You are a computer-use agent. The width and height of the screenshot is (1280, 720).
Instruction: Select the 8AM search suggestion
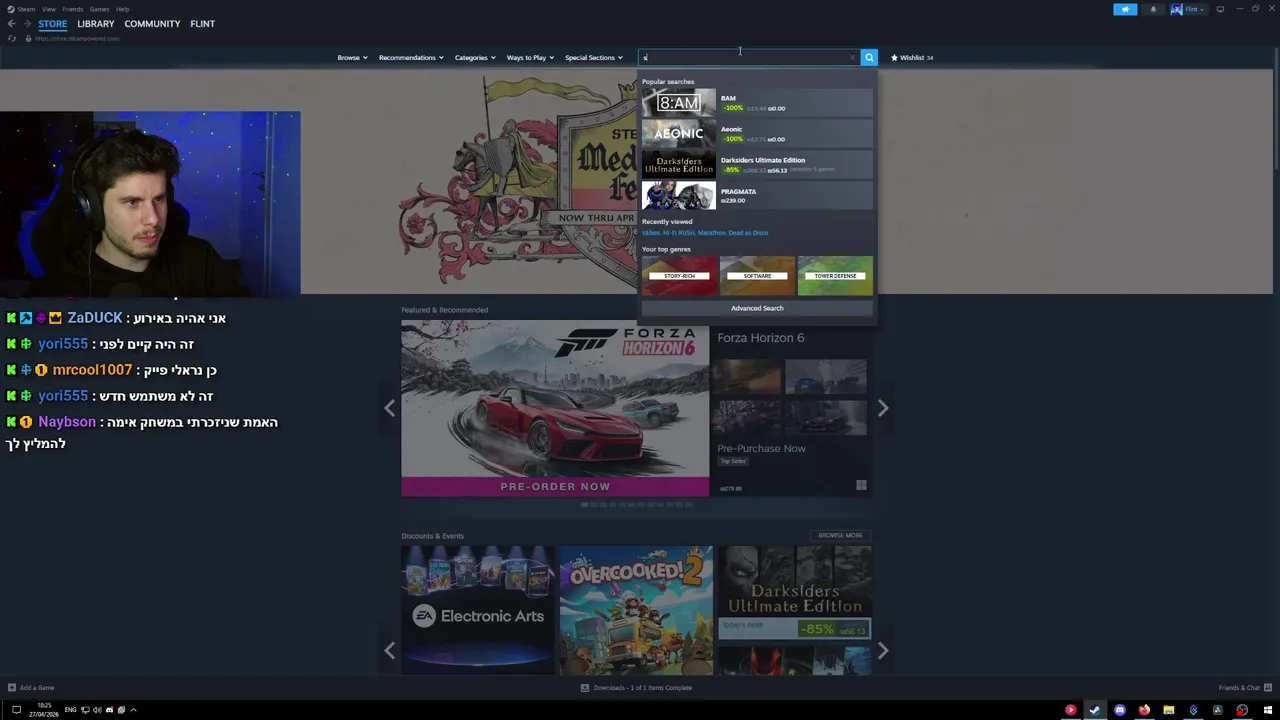click(757, 102)
